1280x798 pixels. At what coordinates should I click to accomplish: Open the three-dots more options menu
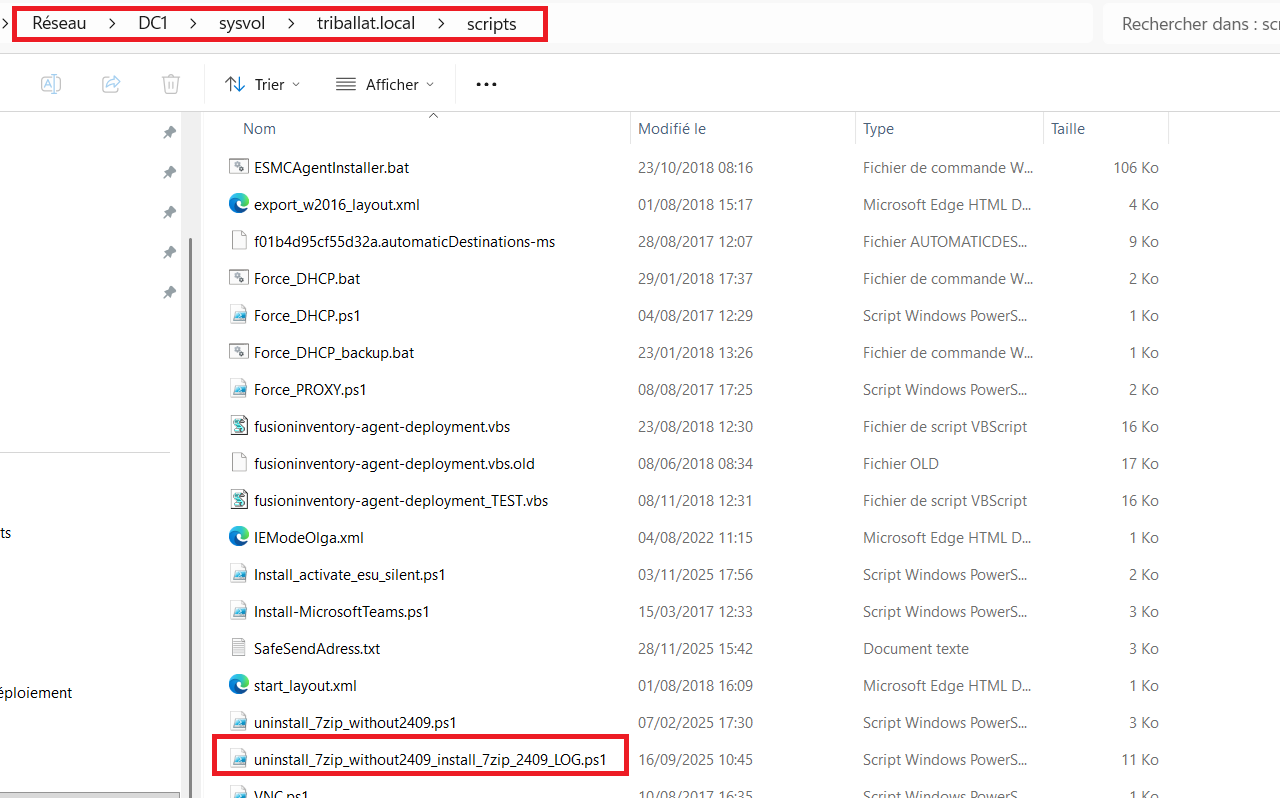click(486, 85)
